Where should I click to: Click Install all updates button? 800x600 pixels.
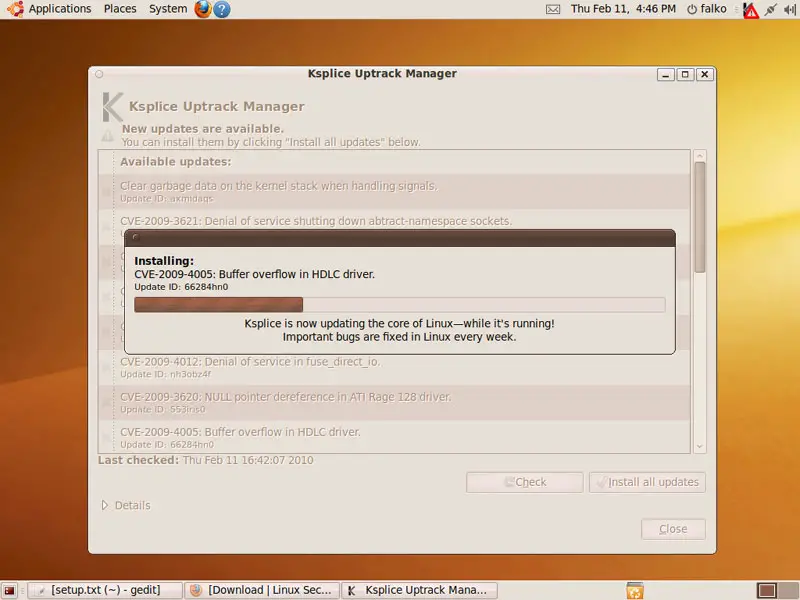pyautogui.click(x=647, y=482)
